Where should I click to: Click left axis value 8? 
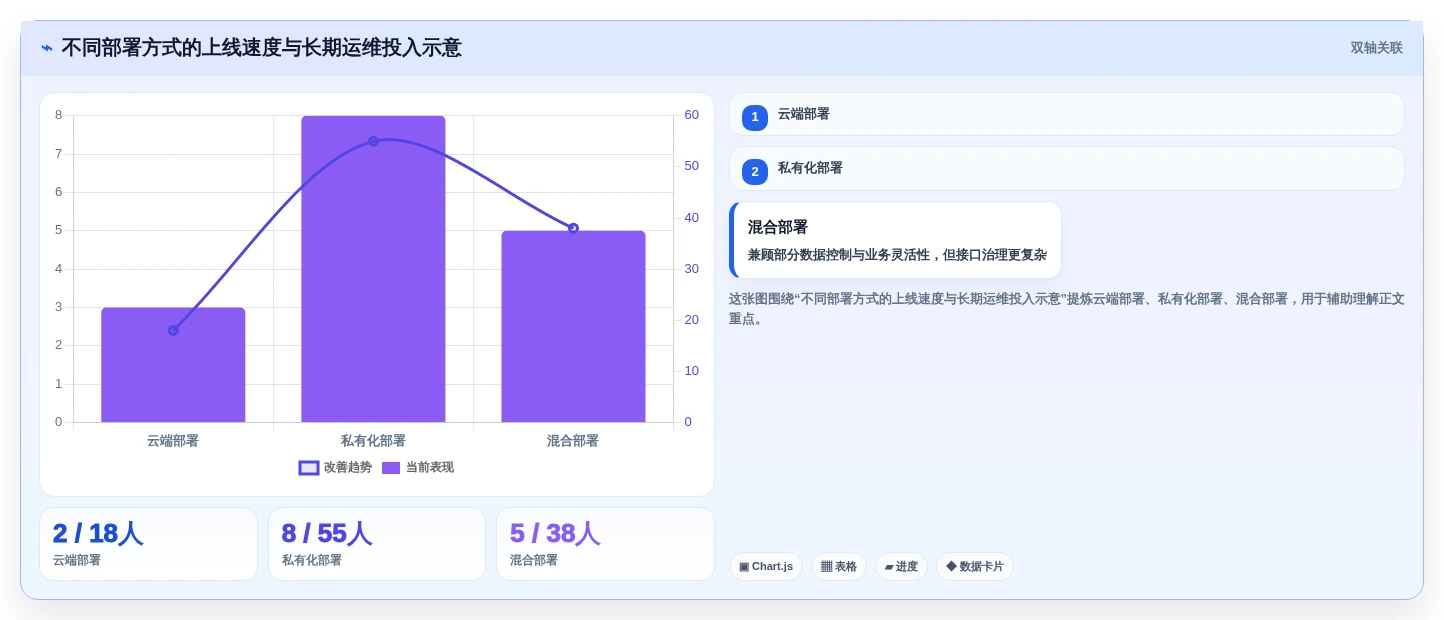click(58, 115)
